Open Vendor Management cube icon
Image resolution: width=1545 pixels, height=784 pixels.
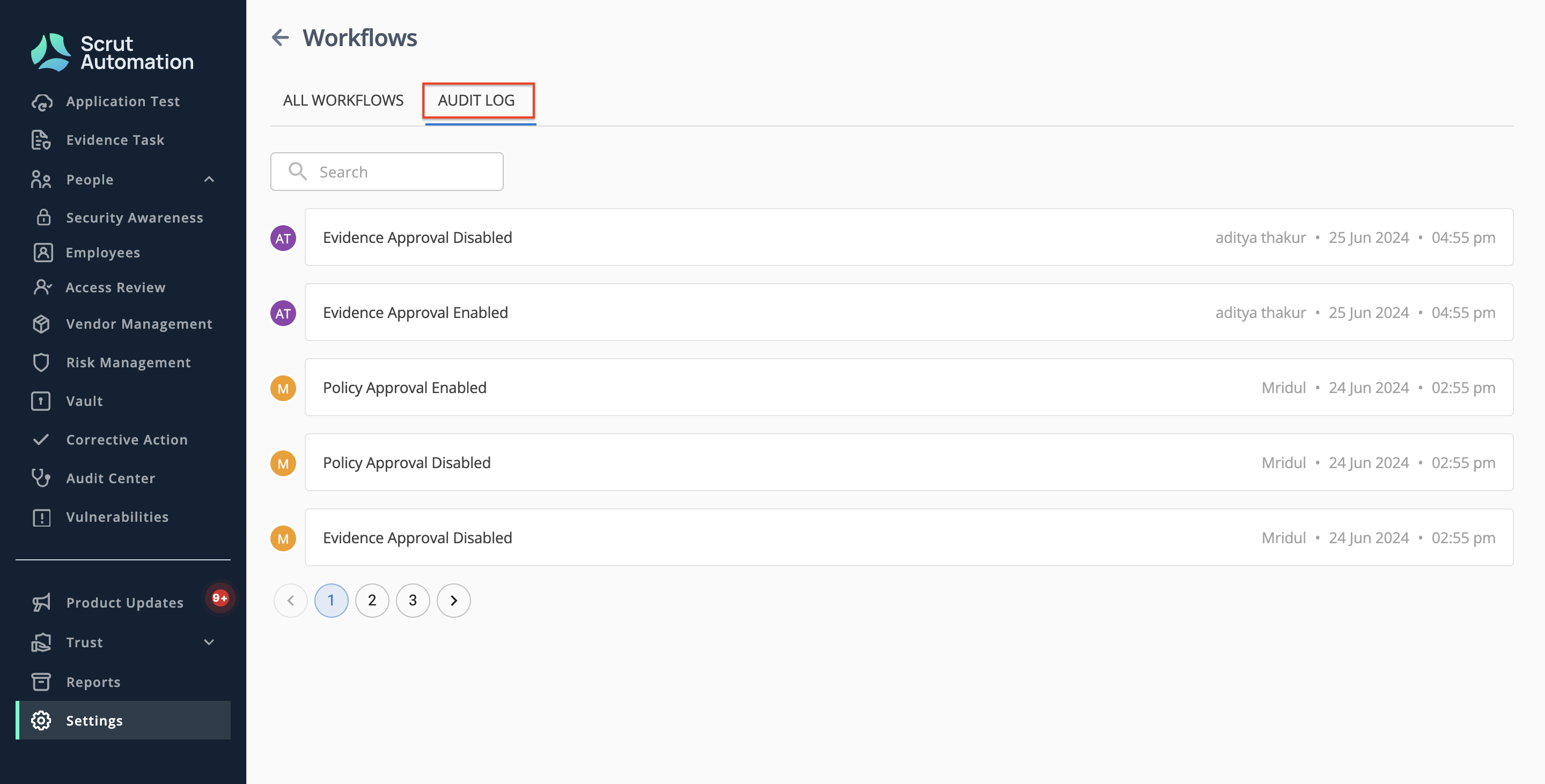[41, 324]
